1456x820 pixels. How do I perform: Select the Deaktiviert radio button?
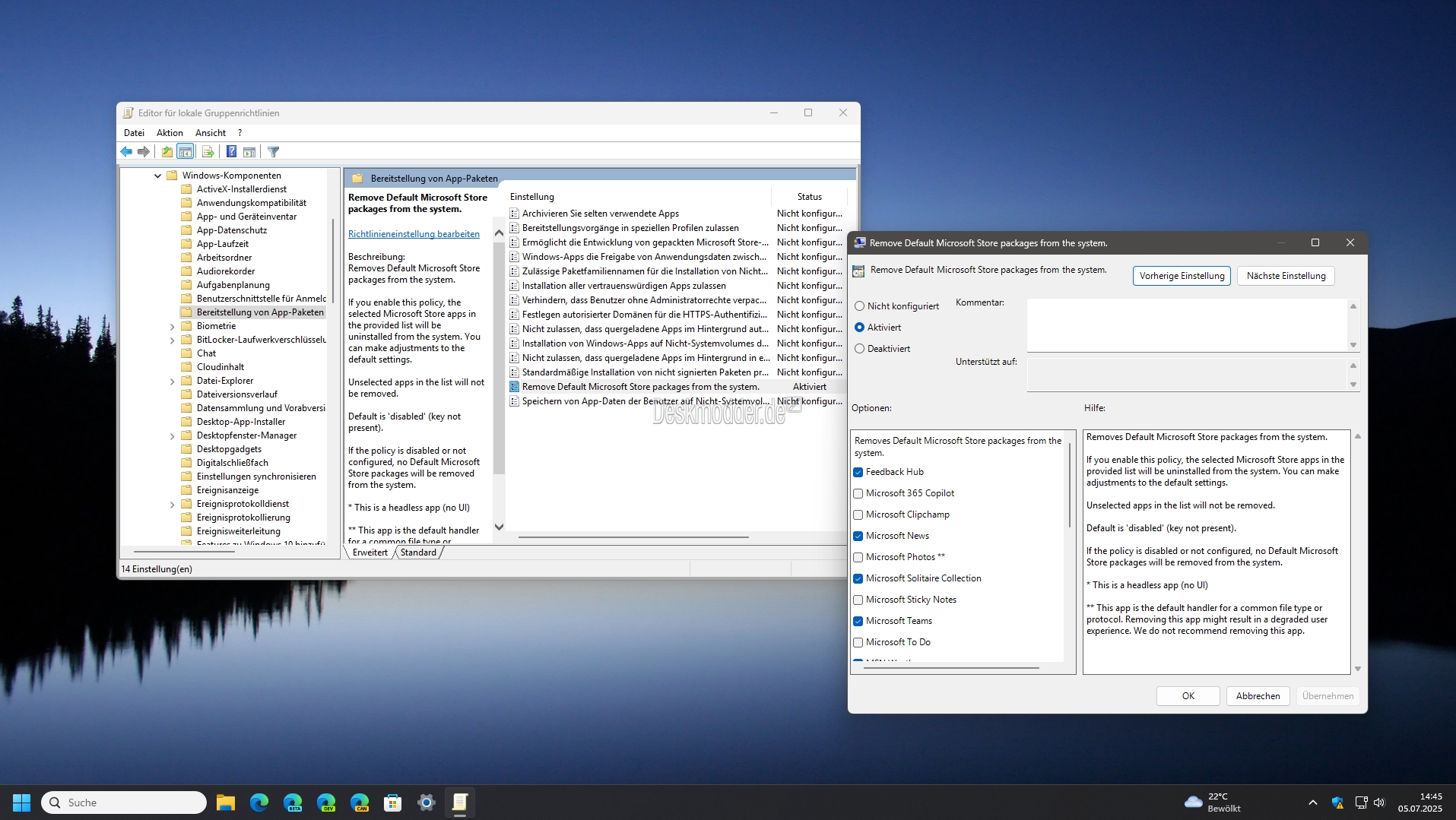pos(860,349)
